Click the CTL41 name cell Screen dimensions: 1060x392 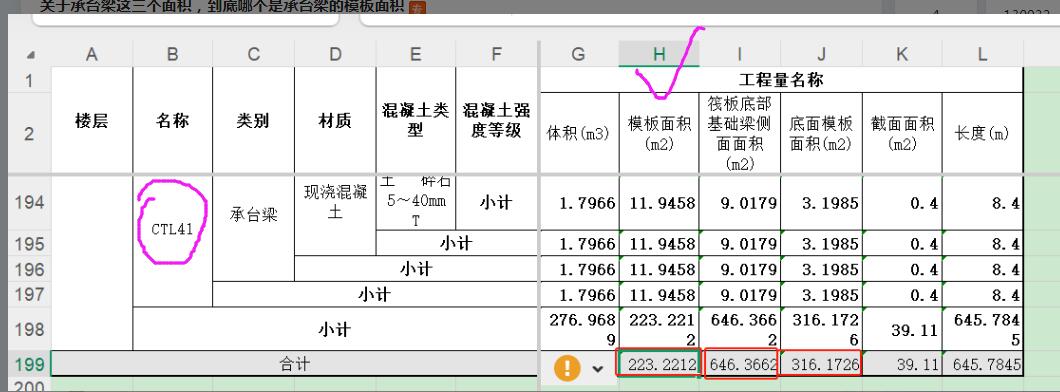click(x=172, y=228)
